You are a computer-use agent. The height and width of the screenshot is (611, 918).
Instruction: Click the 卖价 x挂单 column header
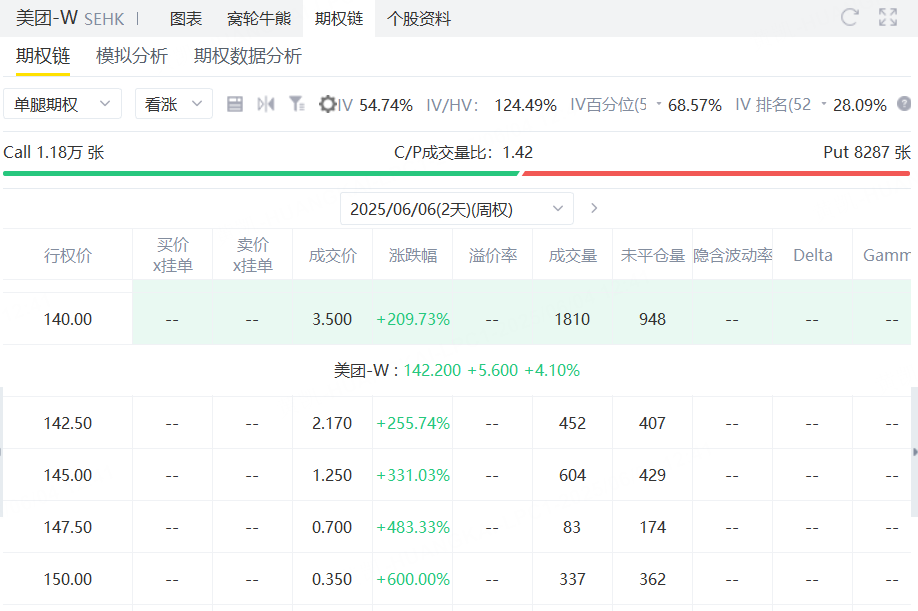(x=253, y=255)
